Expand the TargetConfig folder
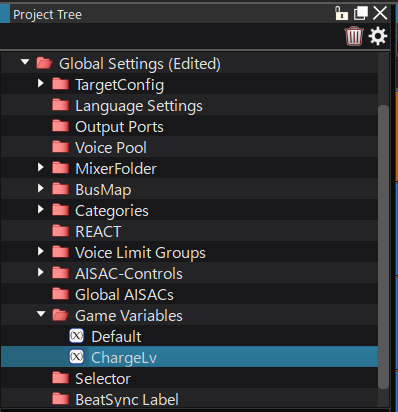This screenshot has height=412, width=398. click(x=41, y=83)
